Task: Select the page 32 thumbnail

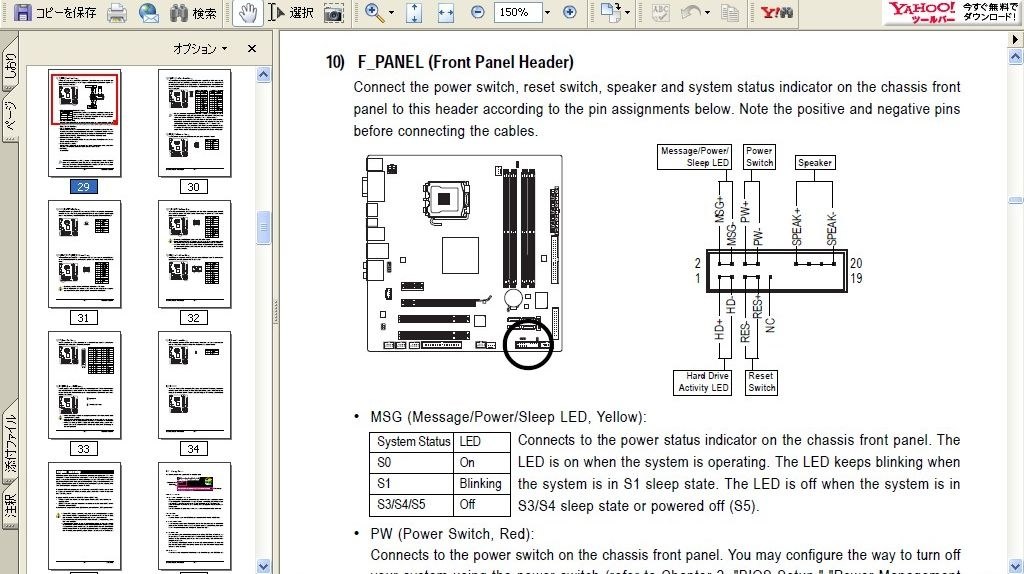Action: (194, 254)
